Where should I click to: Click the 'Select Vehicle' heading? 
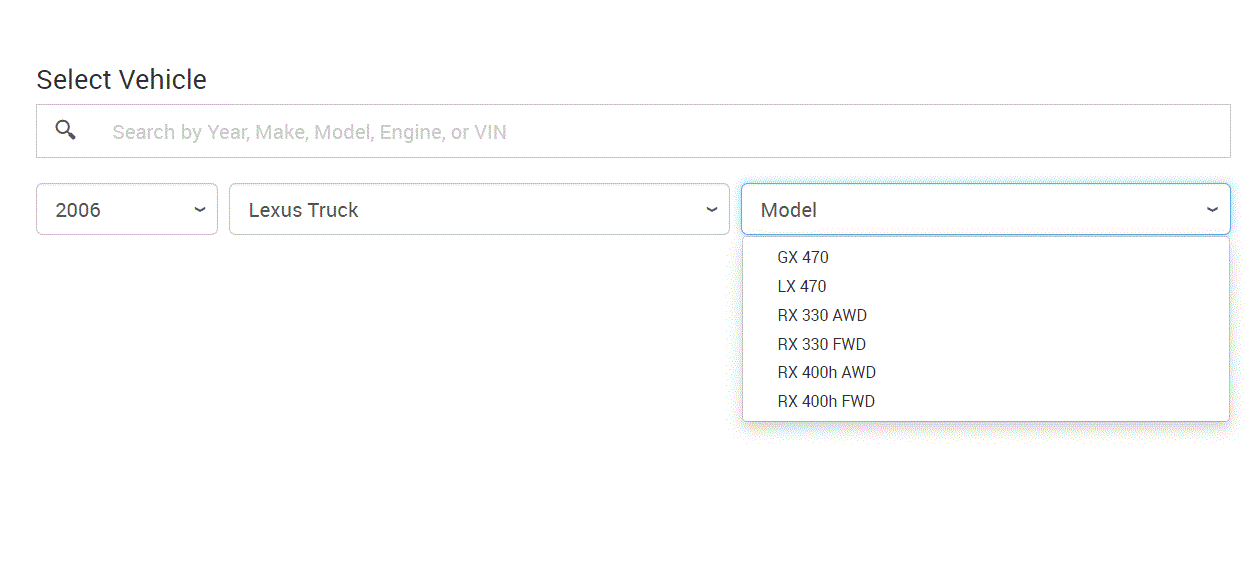(x=121, y=80)
